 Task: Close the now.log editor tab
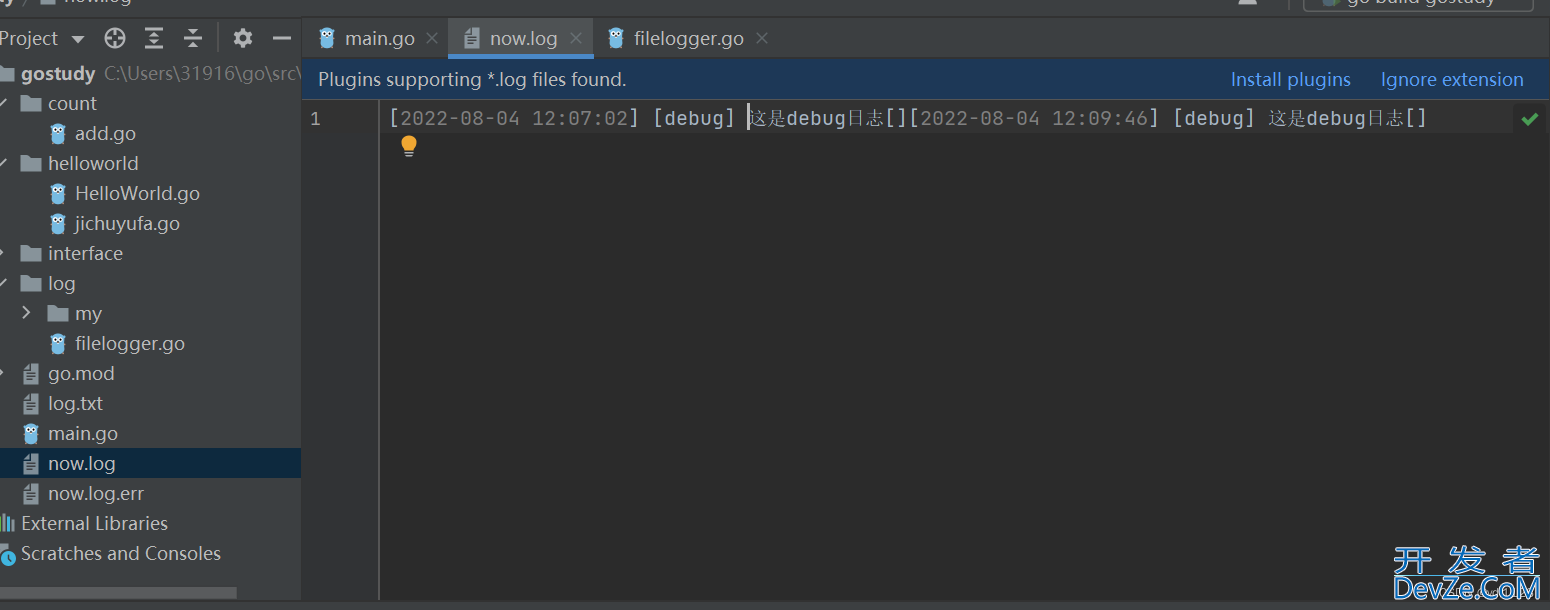click(x=576, y=39)
